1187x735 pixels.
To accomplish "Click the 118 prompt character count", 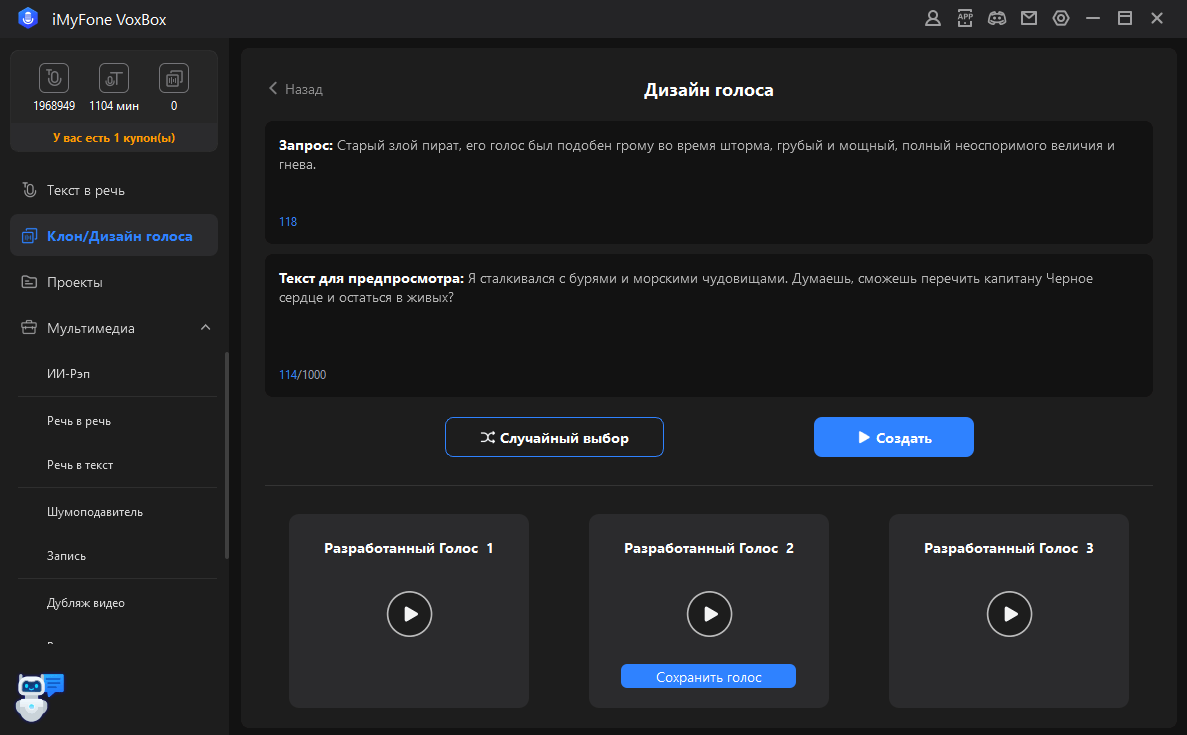I will [x=288, y=222].
